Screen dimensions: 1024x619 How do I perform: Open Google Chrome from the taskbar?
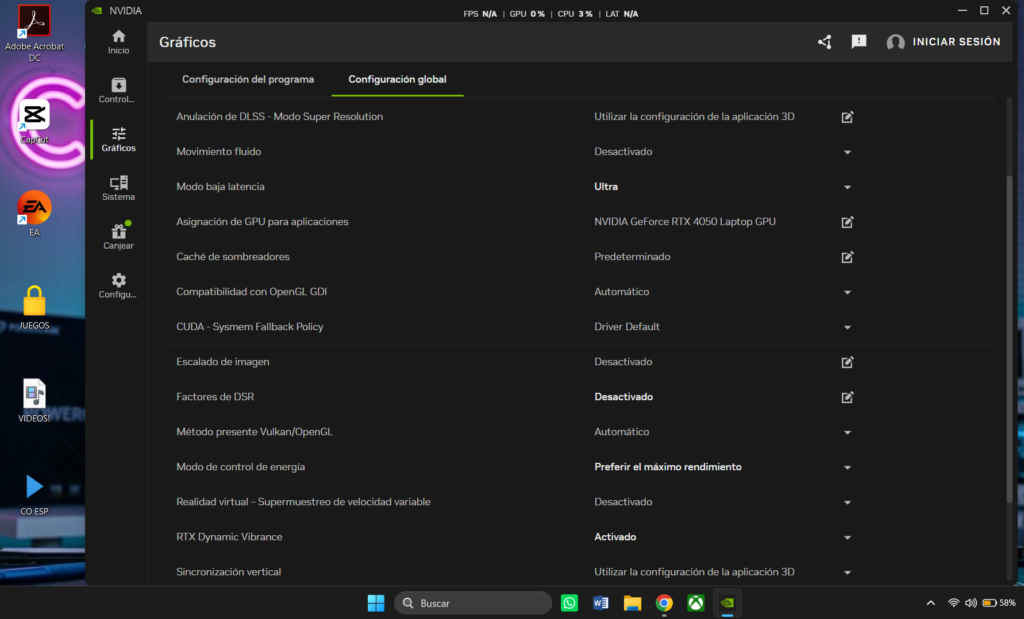[x=664, y=603]
